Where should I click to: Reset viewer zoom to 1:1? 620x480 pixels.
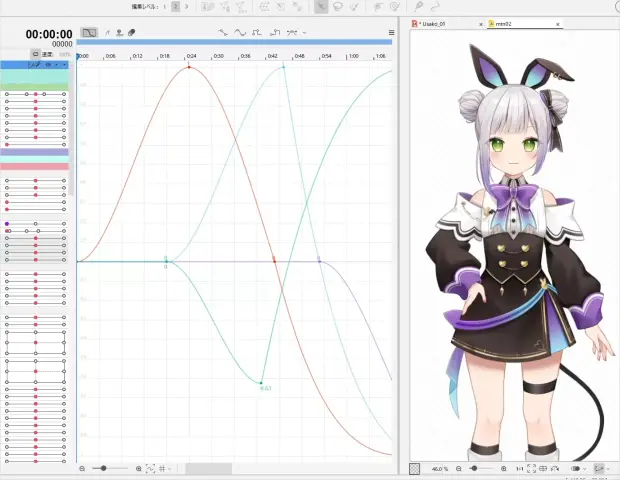tap(520, 469)
